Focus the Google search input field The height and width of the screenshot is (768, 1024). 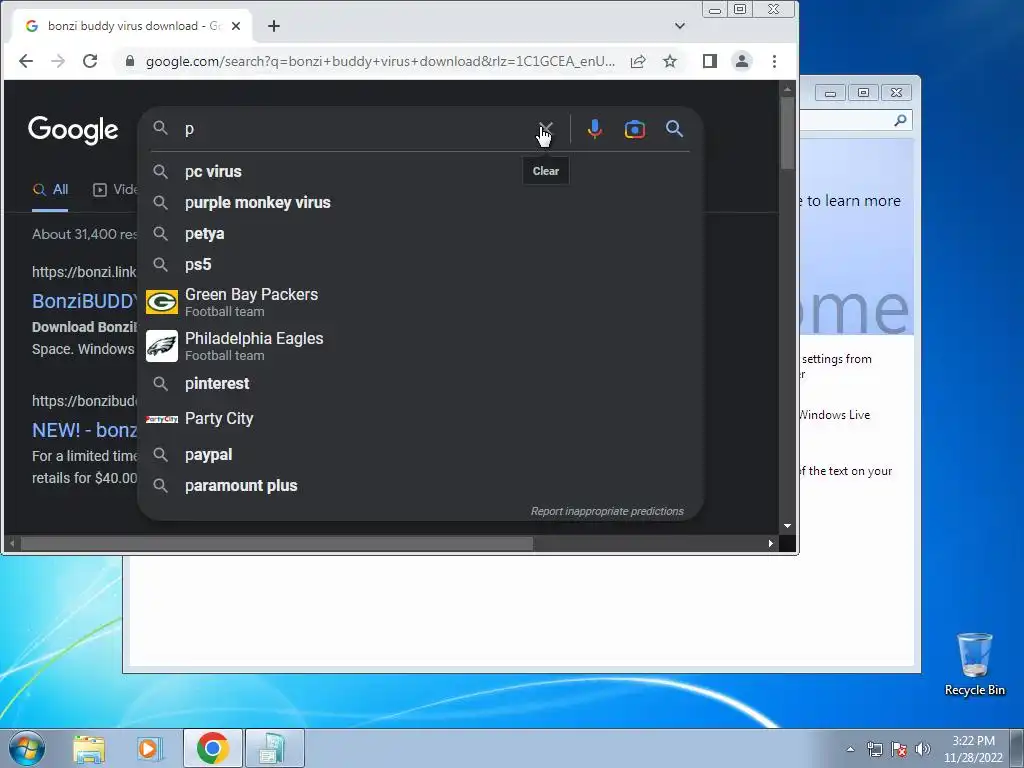tap(358, 129)
